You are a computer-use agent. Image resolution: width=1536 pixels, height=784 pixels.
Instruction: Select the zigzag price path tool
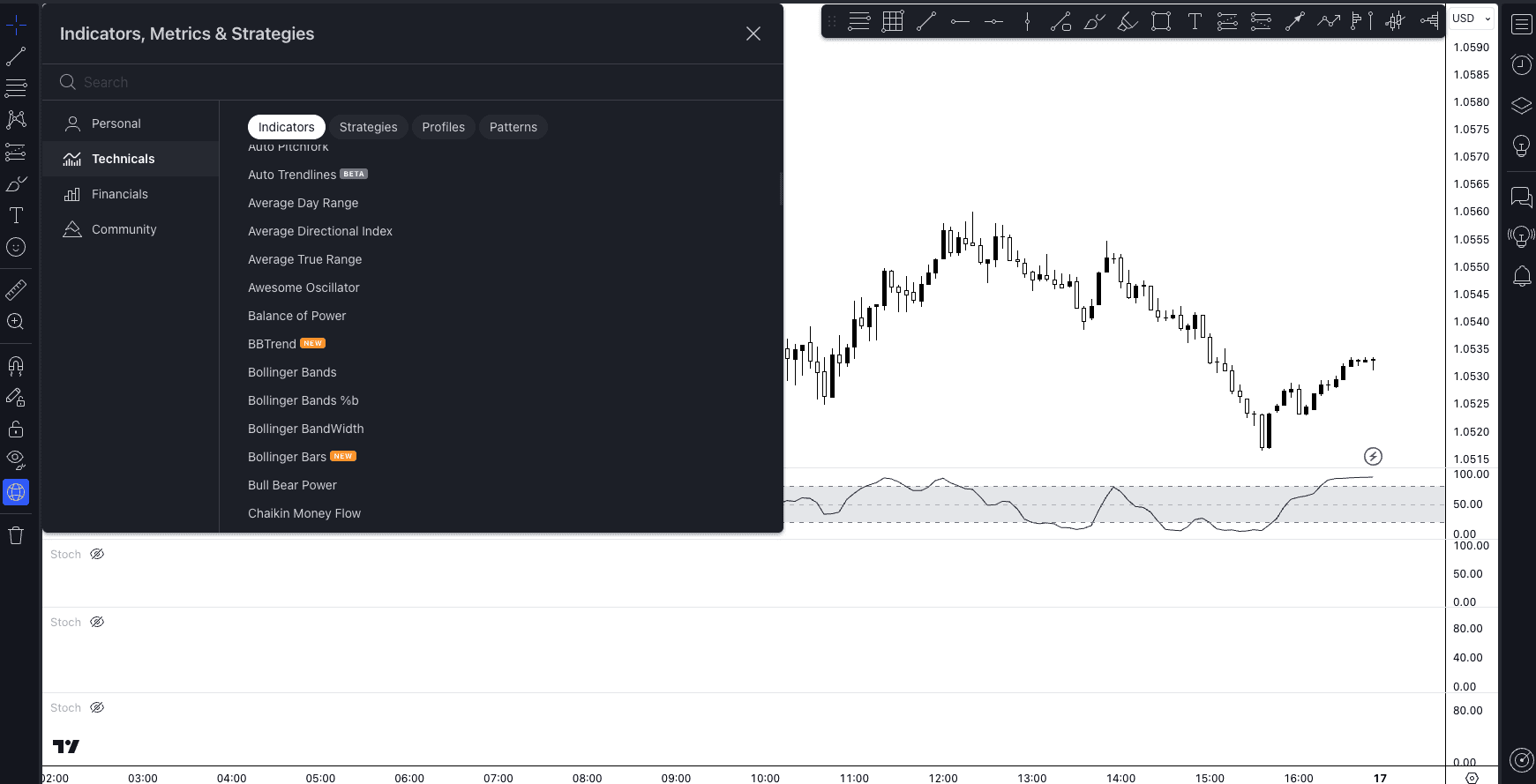coord(1329,21)
